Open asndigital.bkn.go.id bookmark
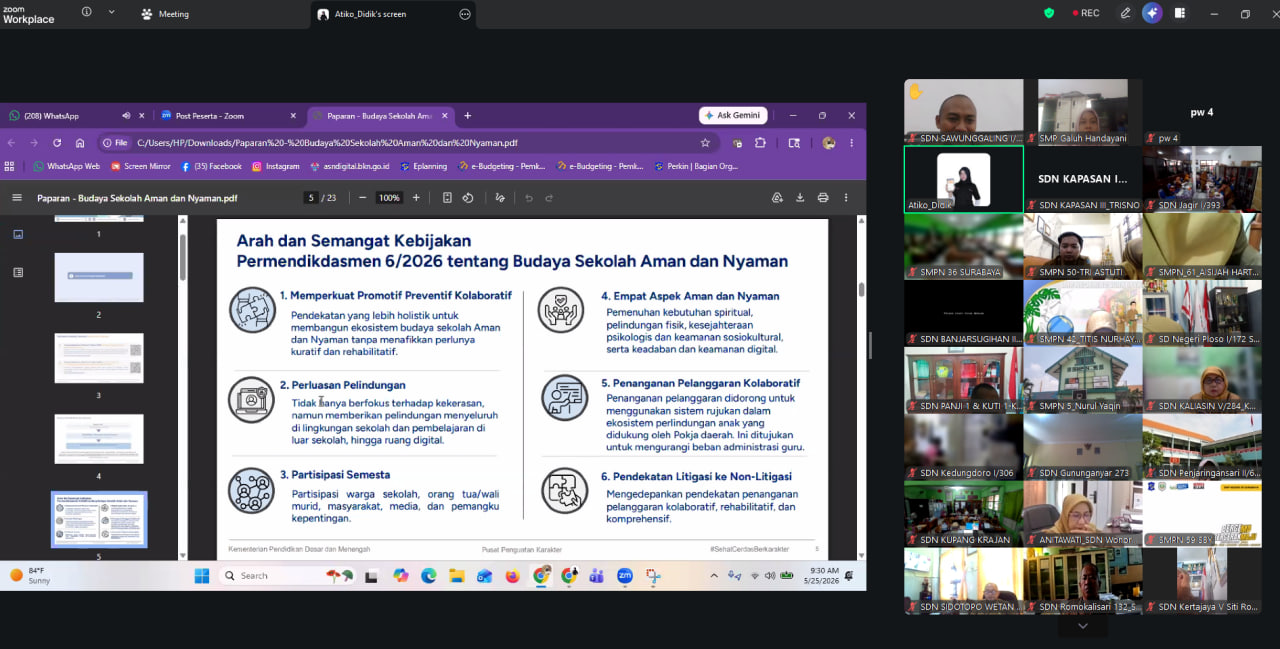This screenshot has height=649, width=1280. pos(350,166)
